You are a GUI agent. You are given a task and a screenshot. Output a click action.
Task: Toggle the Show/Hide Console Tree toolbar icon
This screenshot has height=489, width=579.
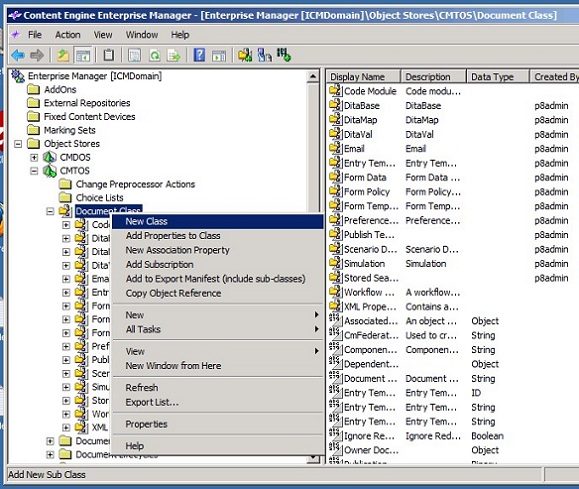[x=82, y=56]
